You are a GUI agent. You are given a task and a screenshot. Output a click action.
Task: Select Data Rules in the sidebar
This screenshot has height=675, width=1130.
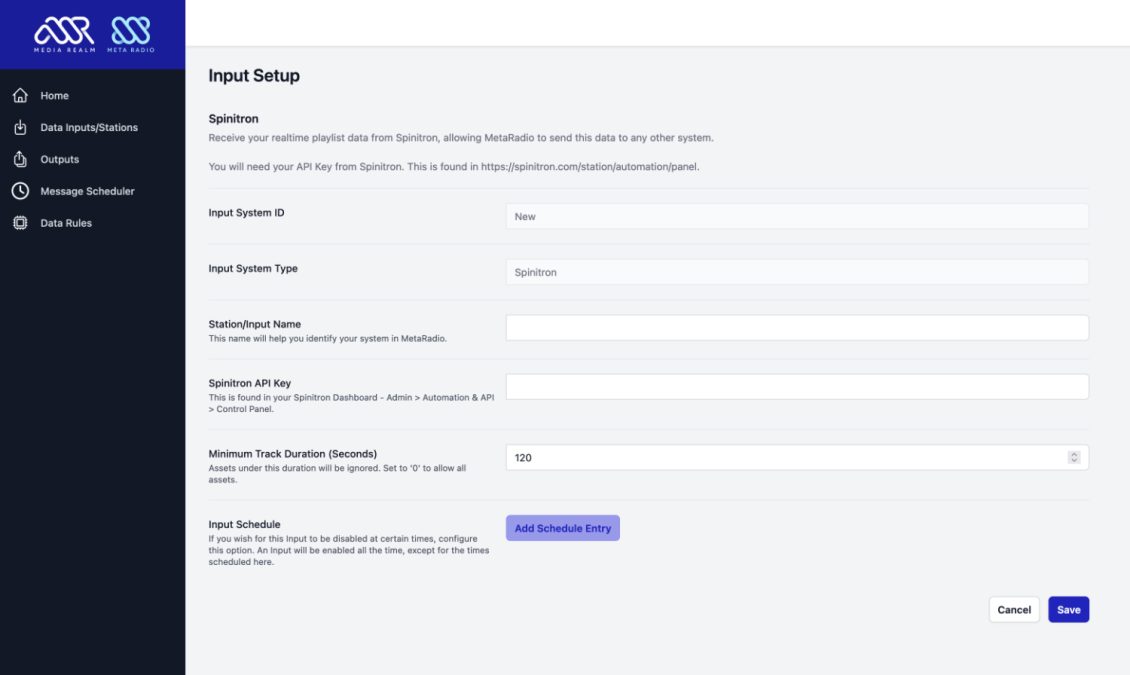(66, 223)
